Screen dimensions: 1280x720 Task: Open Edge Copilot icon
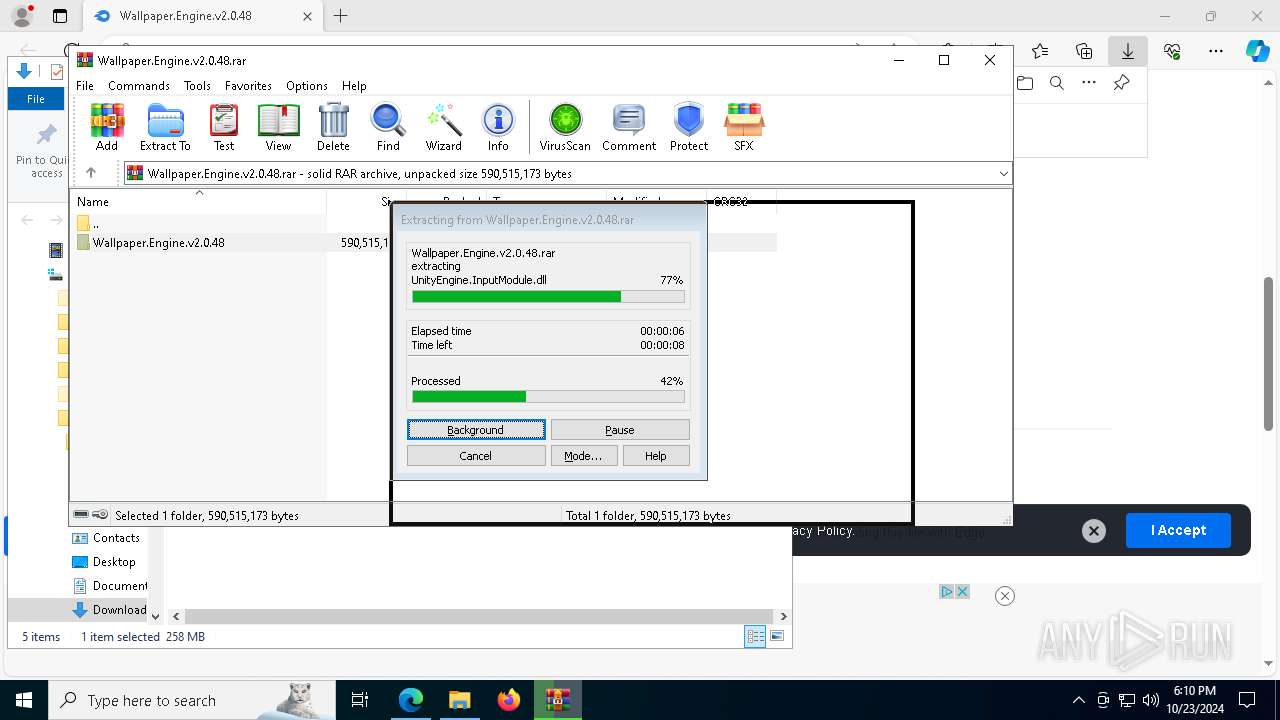[x=1257, y=51]
